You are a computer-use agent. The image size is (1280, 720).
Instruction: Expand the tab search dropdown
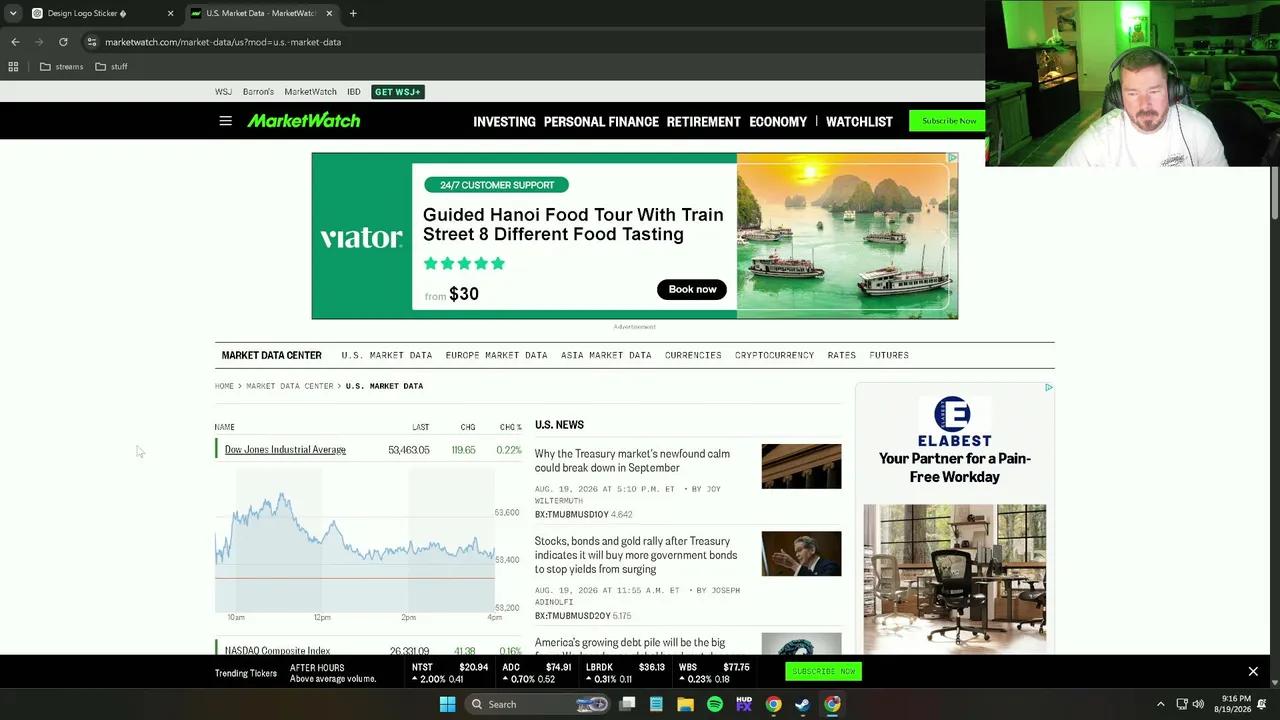(13, 13)
